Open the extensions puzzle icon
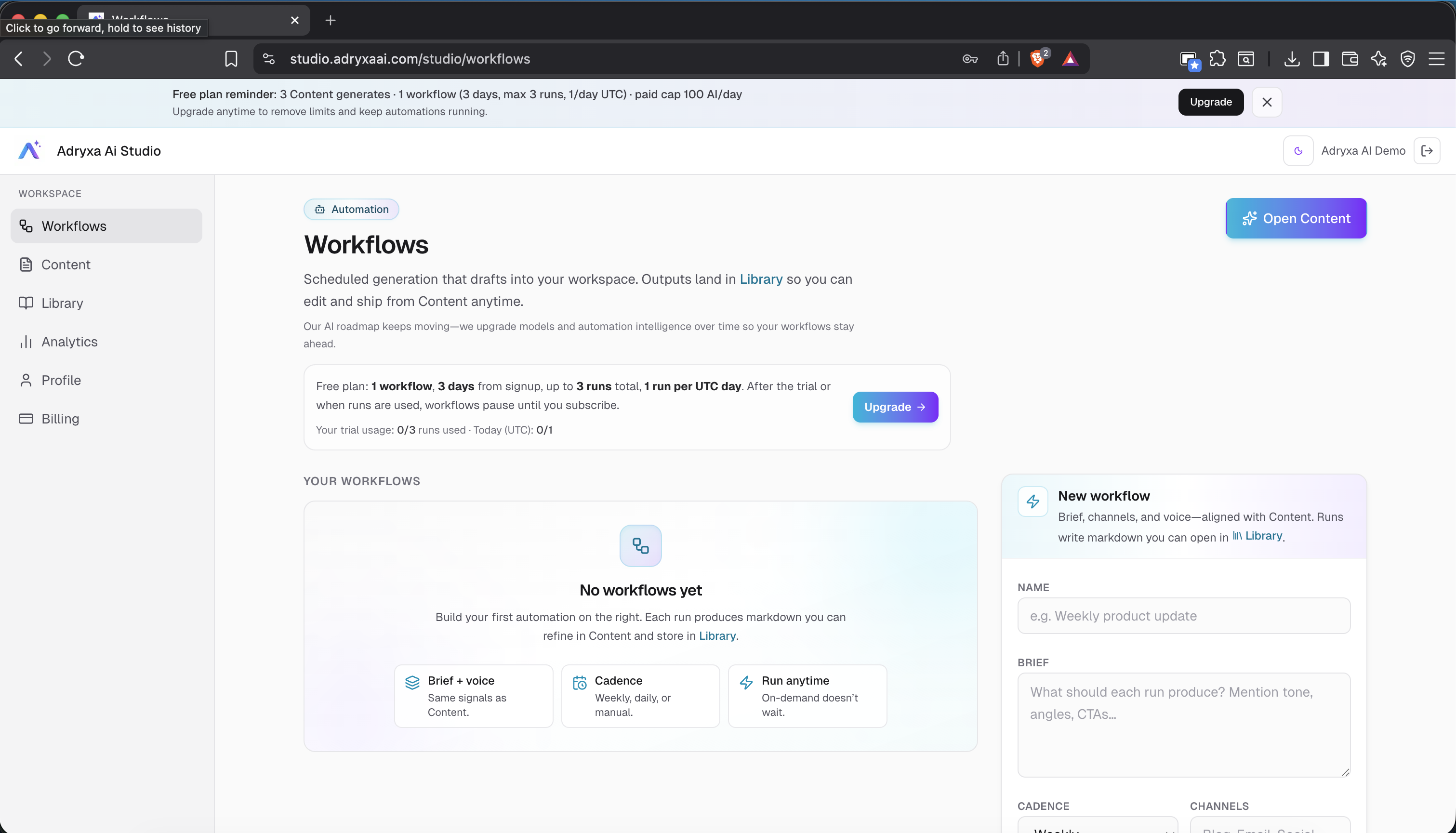 click(x=1218, y=59)
